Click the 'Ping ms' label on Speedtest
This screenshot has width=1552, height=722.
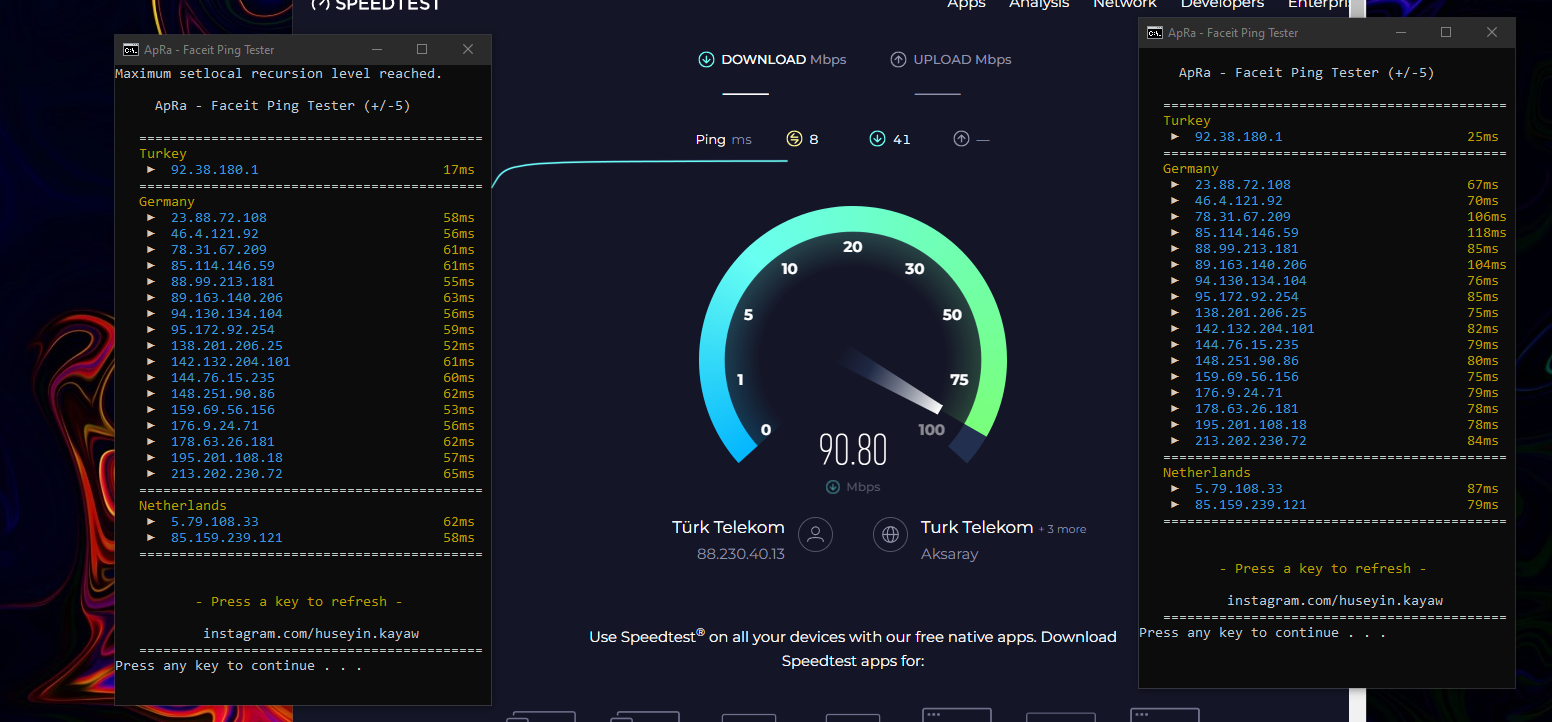click(x=723, y=139)
